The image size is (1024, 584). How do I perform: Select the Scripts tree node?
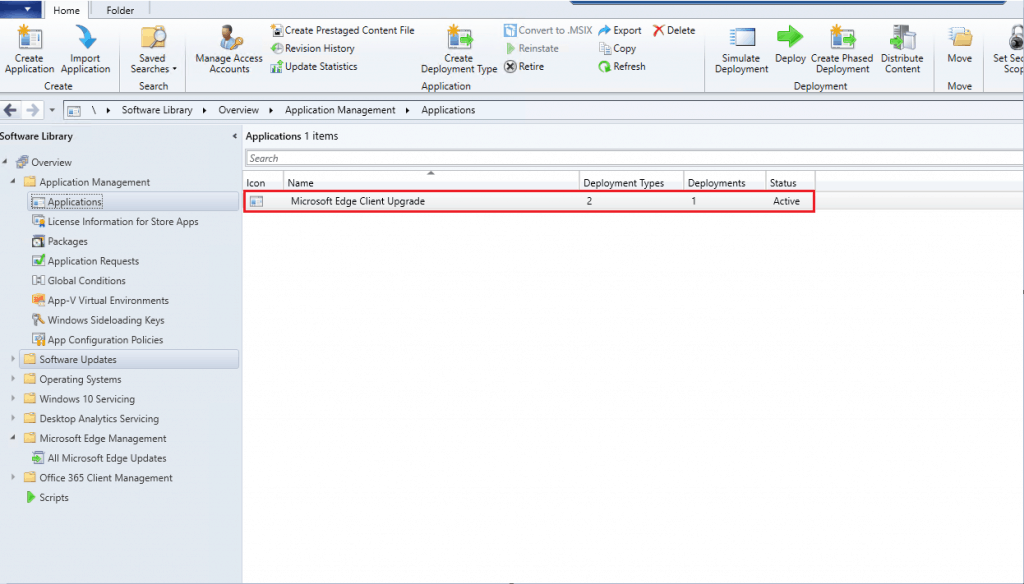(54, 497)
